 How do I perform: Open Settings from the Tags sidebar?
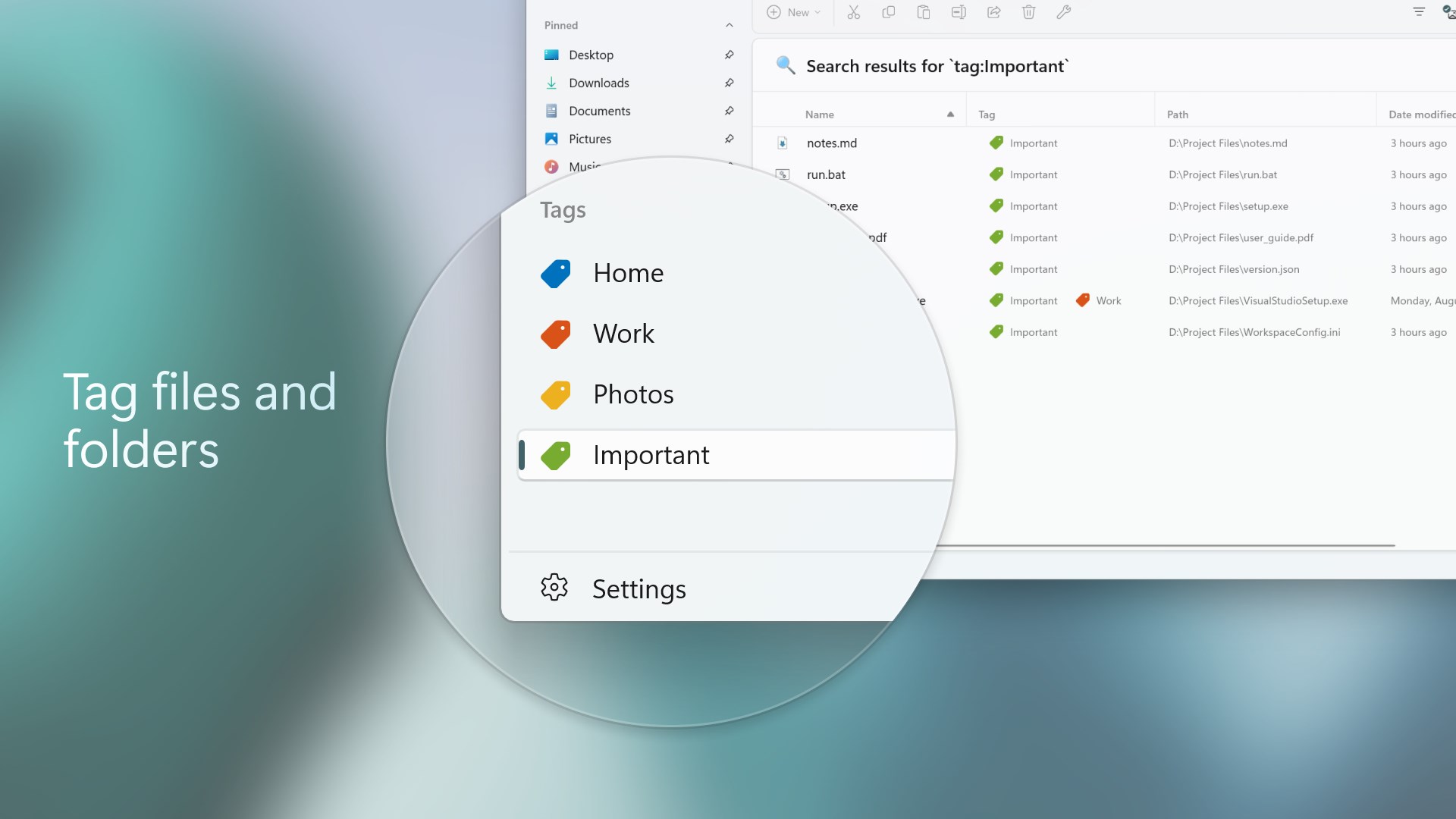(x=639, y=588)
